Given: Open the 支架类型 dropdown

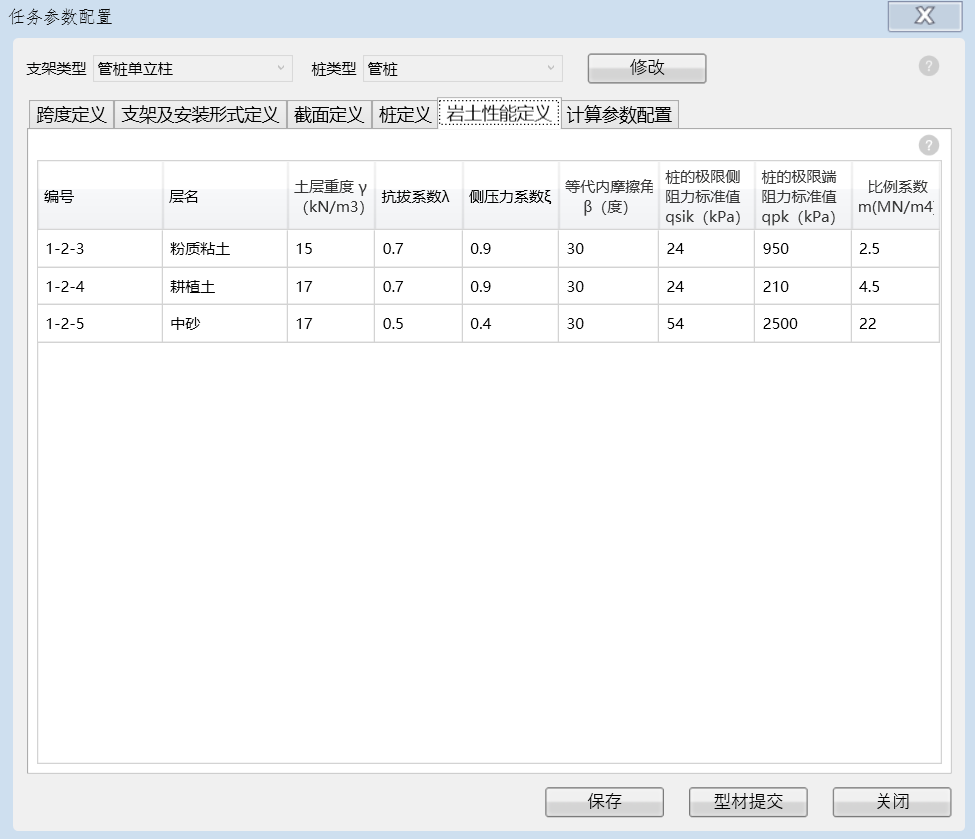Looking at the screenshot, I should (193, 69).
